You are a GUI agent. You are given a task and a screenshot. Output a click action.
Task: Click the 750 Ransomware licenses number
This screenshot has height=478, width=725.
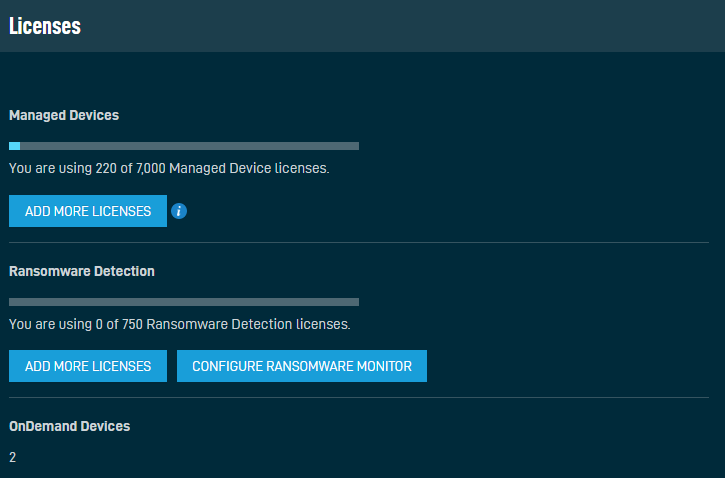[132, 324]
